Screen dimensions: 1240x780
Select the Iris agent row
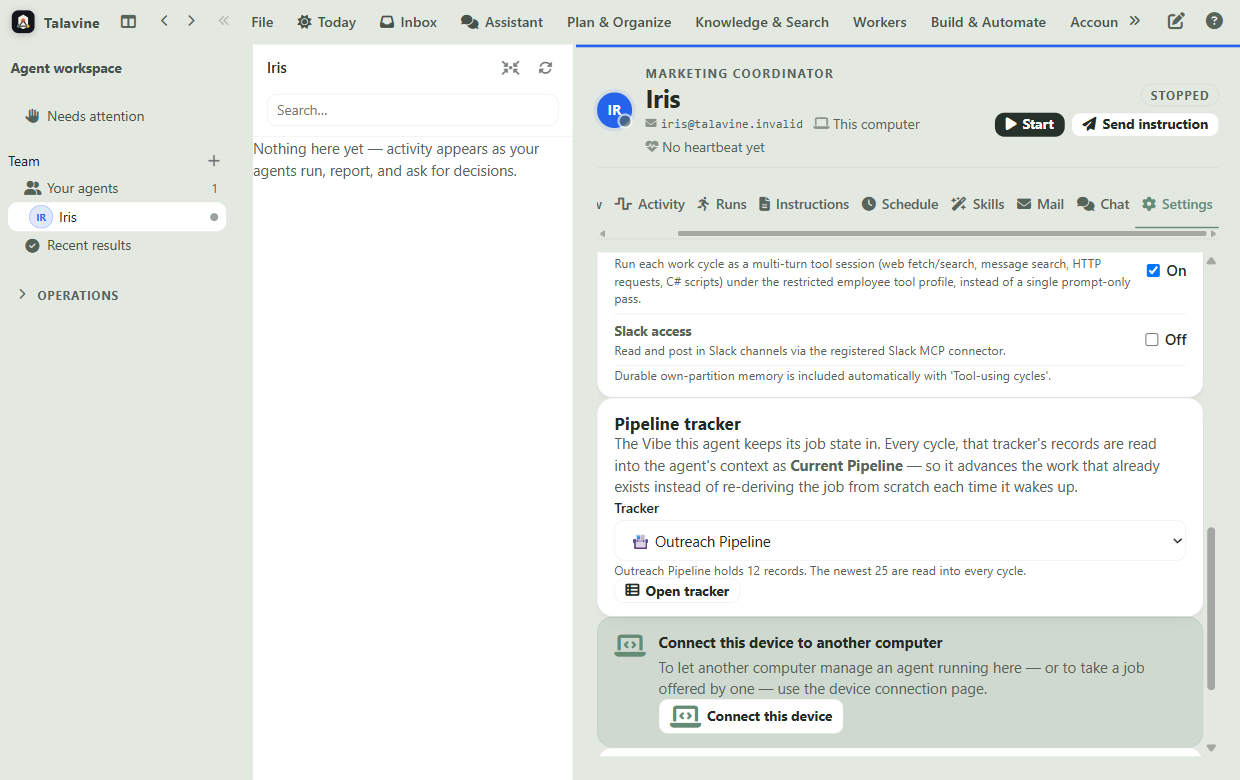tap(117, 217)
